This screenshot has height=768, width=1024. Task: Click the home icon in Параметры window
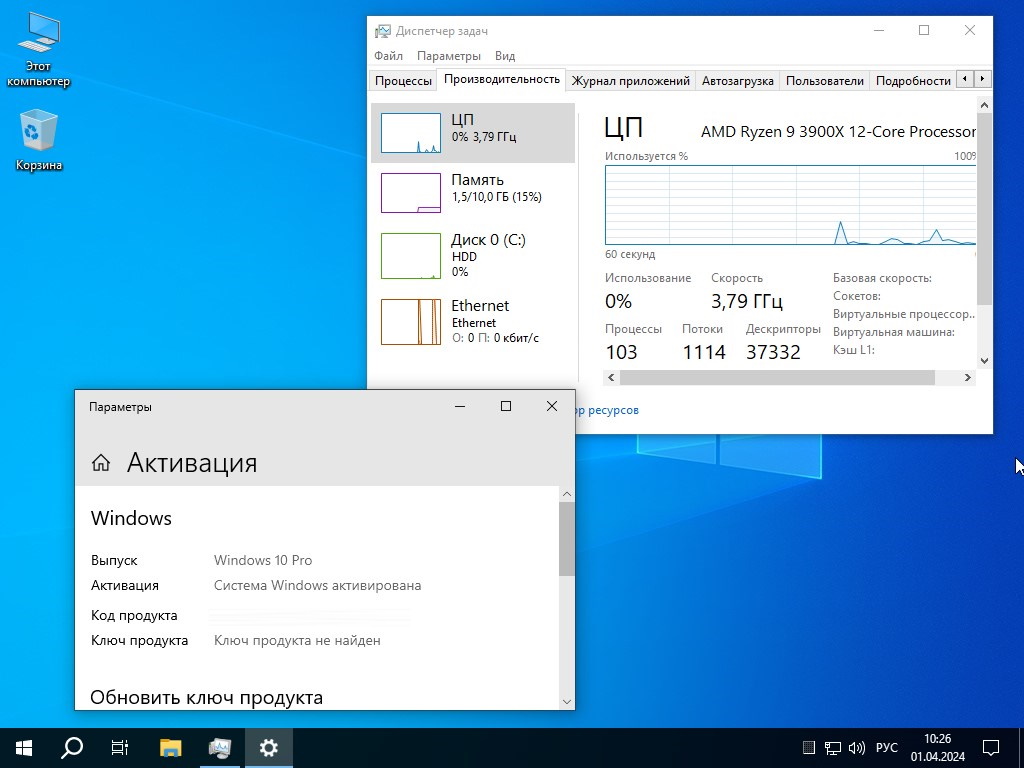pyautogui.click(x=101, y=462)
